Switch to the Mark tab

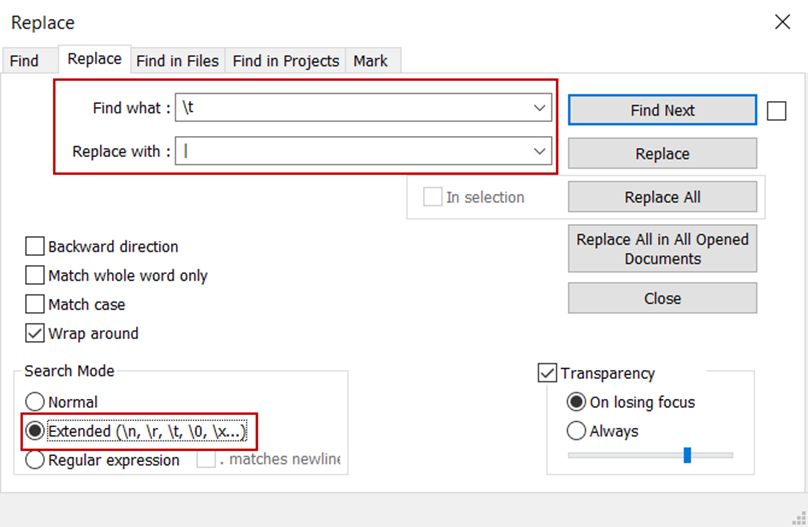click(x=370, y=61)
